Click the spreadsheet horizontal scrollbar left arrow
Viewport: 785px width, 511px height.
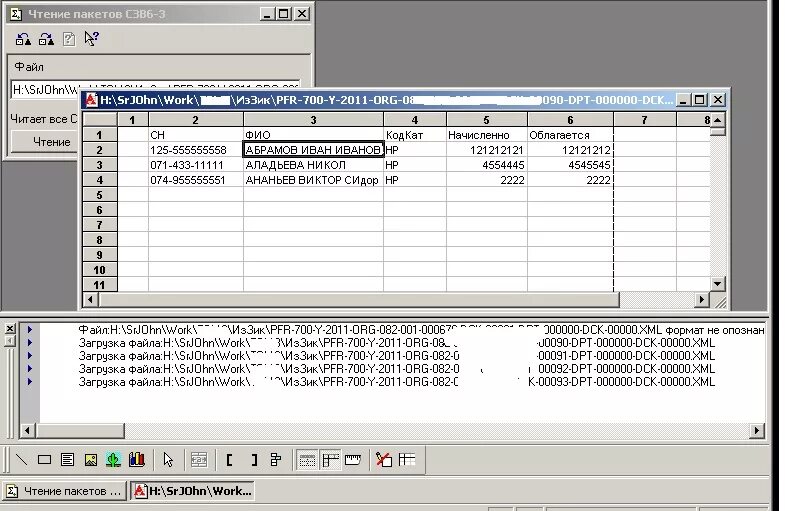coord(90,299)
